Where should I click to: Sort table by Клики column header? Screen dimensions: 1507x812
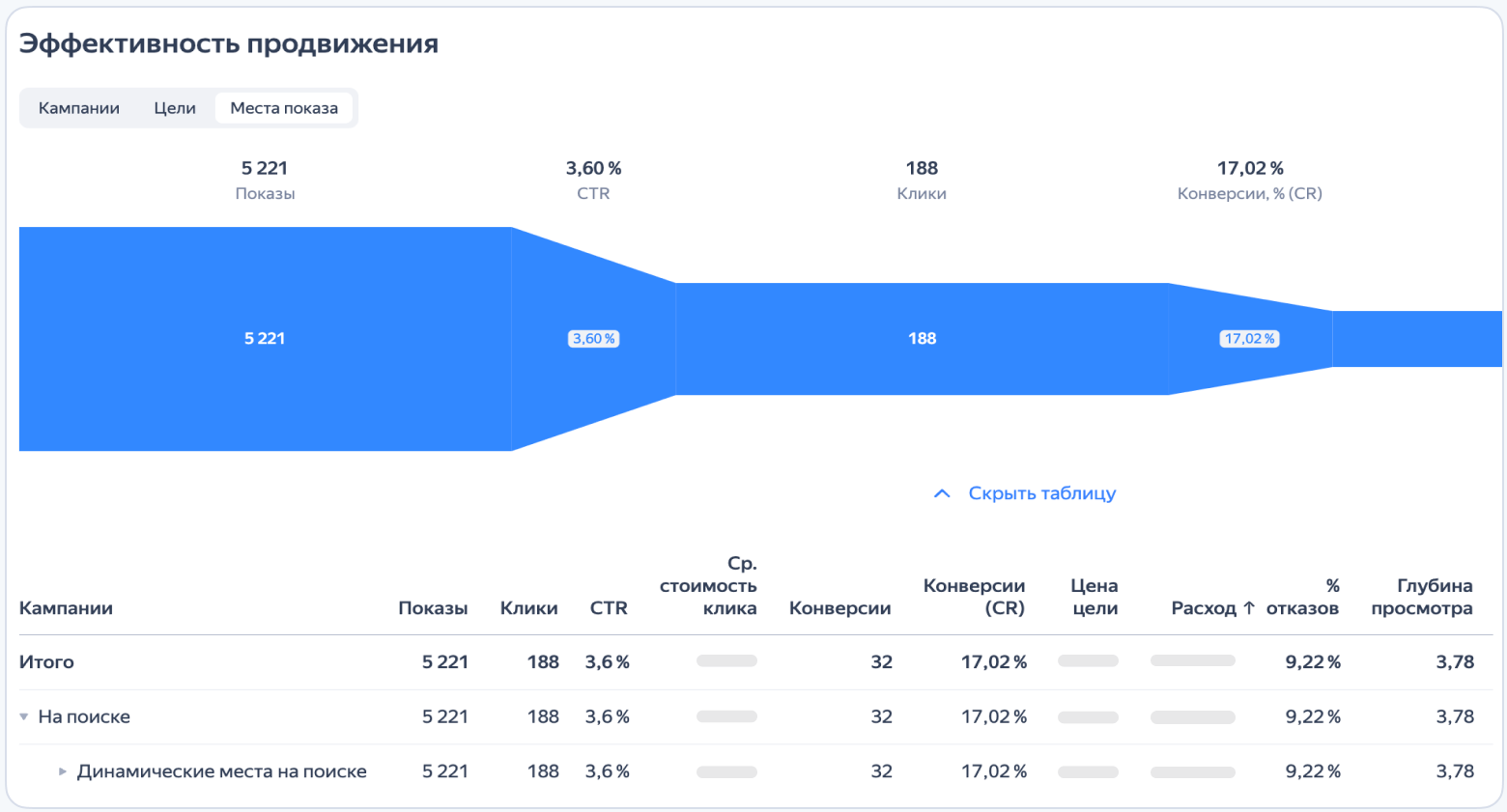tap(528, 608)
